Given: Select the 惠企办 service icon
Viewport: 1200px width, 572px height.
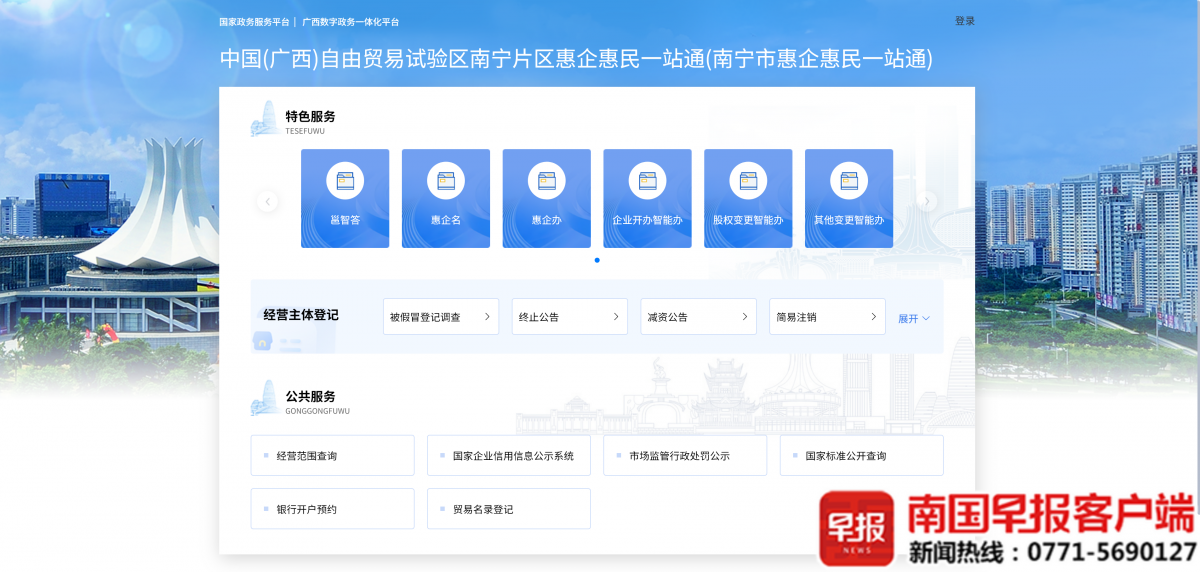Looking at the screenshot, I should pos(546,181).
